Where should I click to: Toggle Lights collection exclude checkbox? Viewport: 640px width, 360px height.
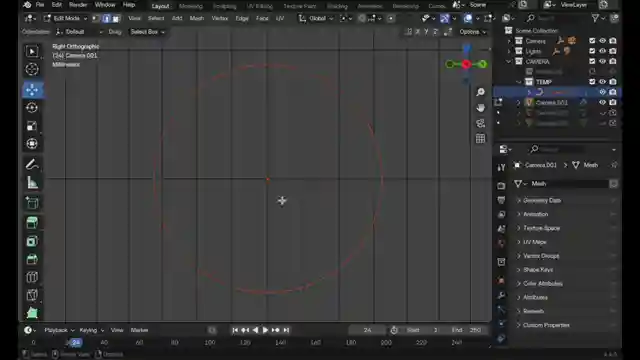pyautogui.click(x=592, y=51)
